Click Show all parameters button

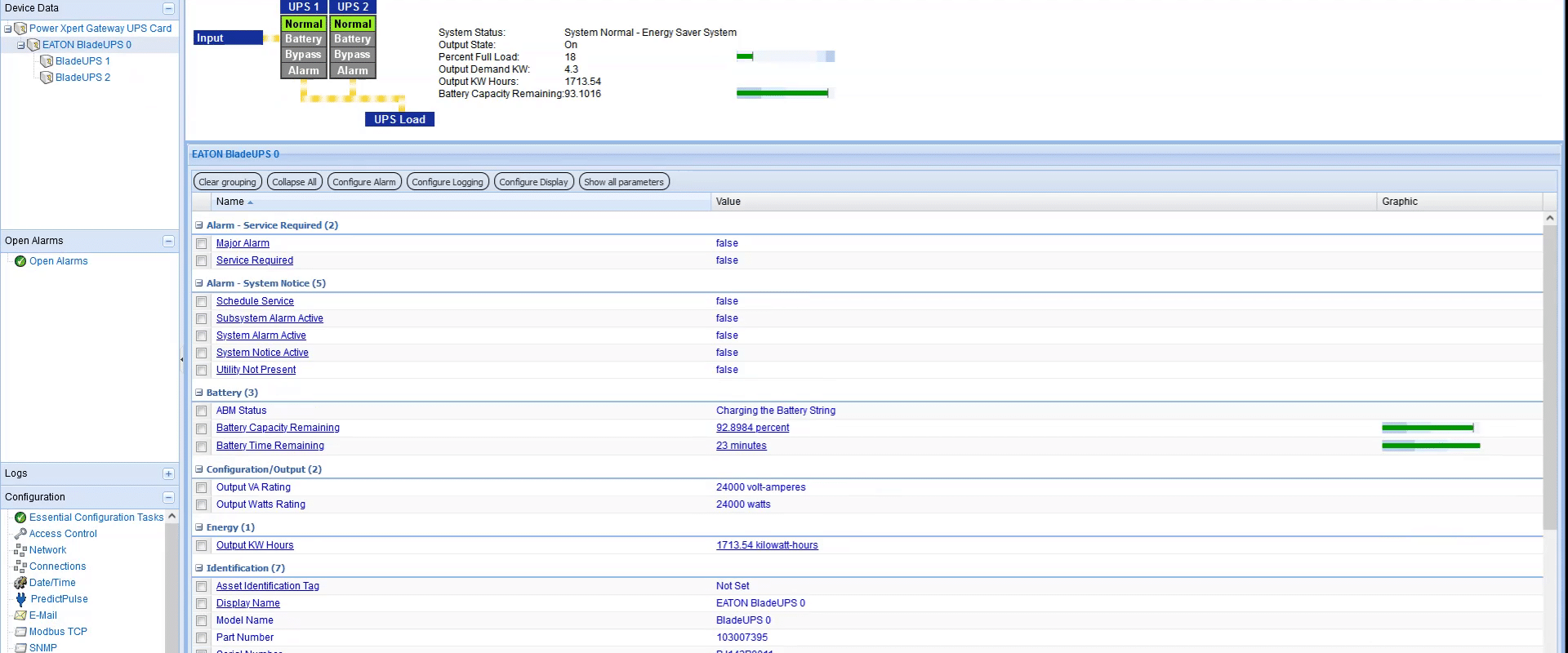click(x=624, y=182)
